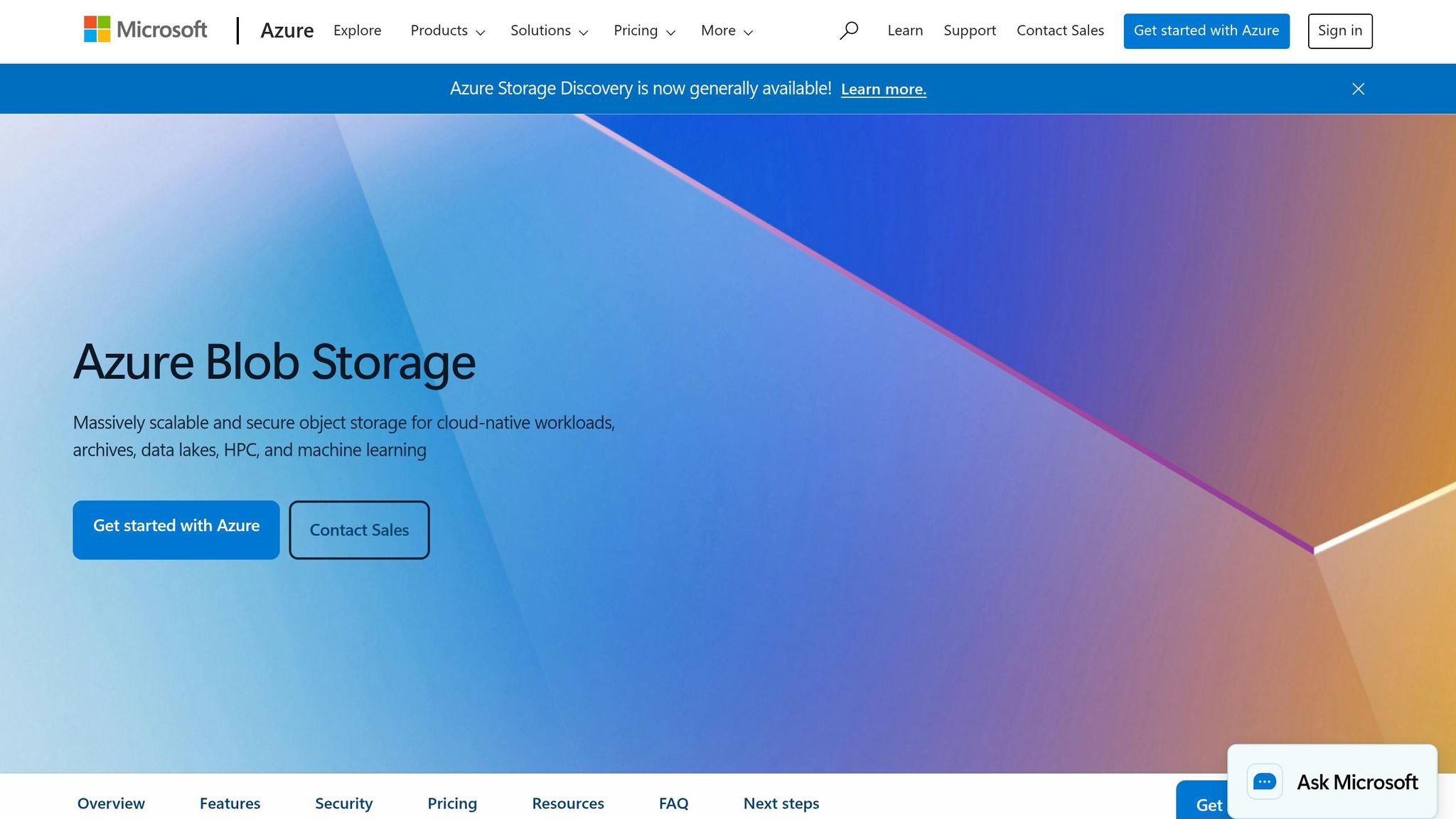The height and width of the screenshot is (819, 1456).
Task: Open the Learn link in header
Action: (905, 31)
